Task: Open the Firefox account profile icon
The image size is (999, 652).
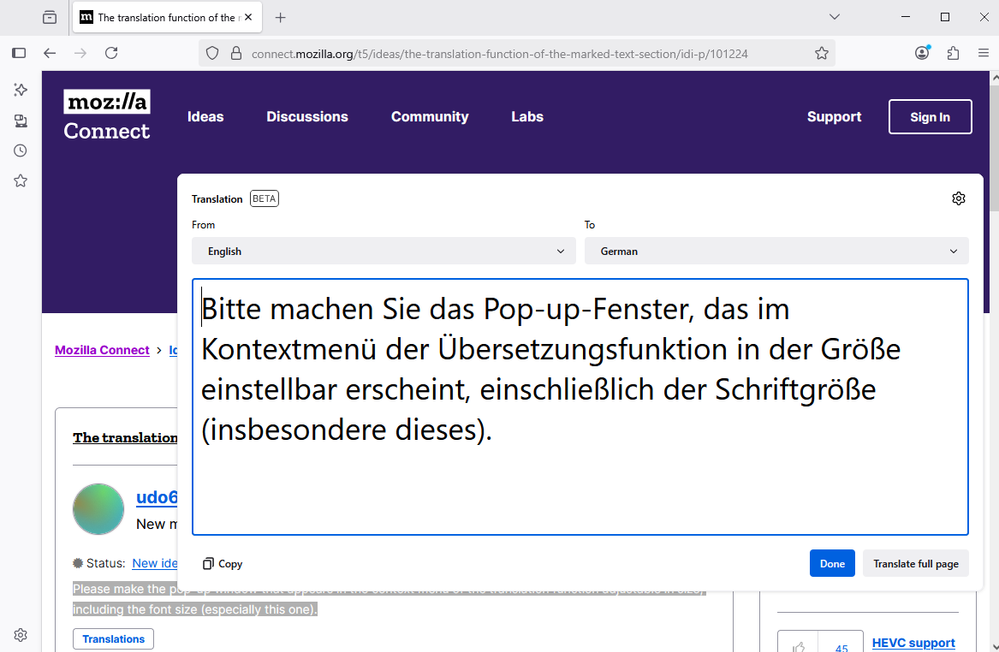Action: coord(922,53)
